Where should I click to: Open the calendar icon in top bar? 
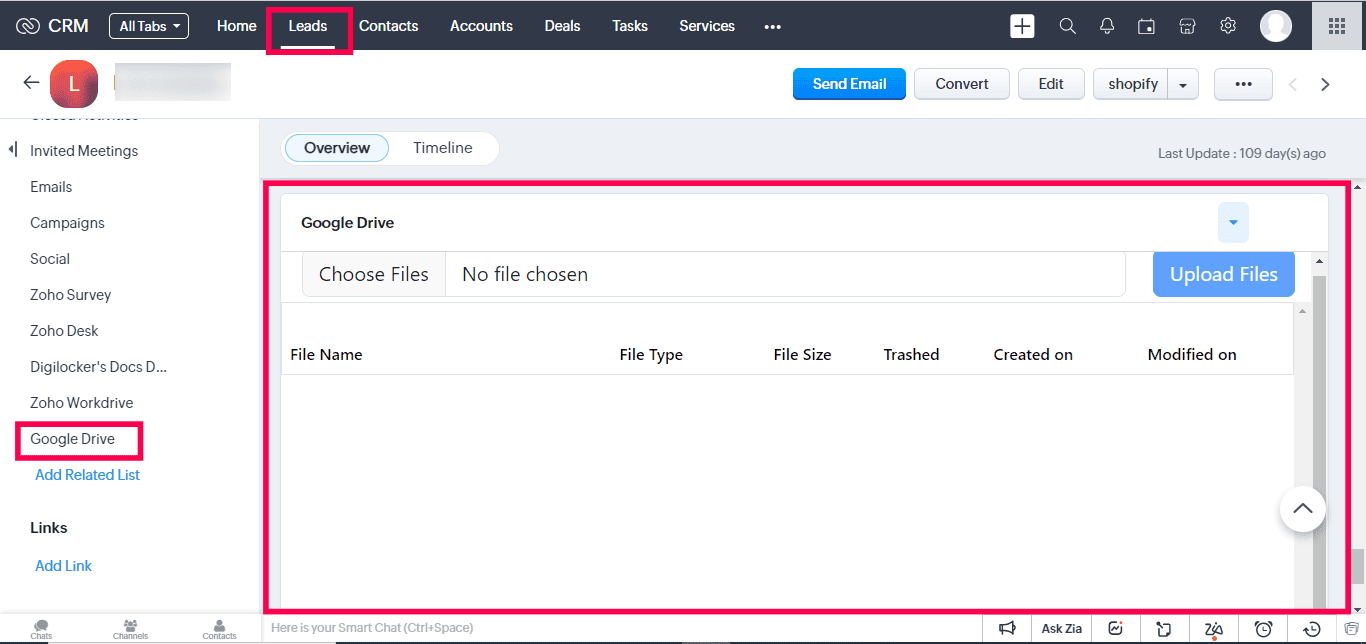pyautogui.click(x=1147, y=26)
